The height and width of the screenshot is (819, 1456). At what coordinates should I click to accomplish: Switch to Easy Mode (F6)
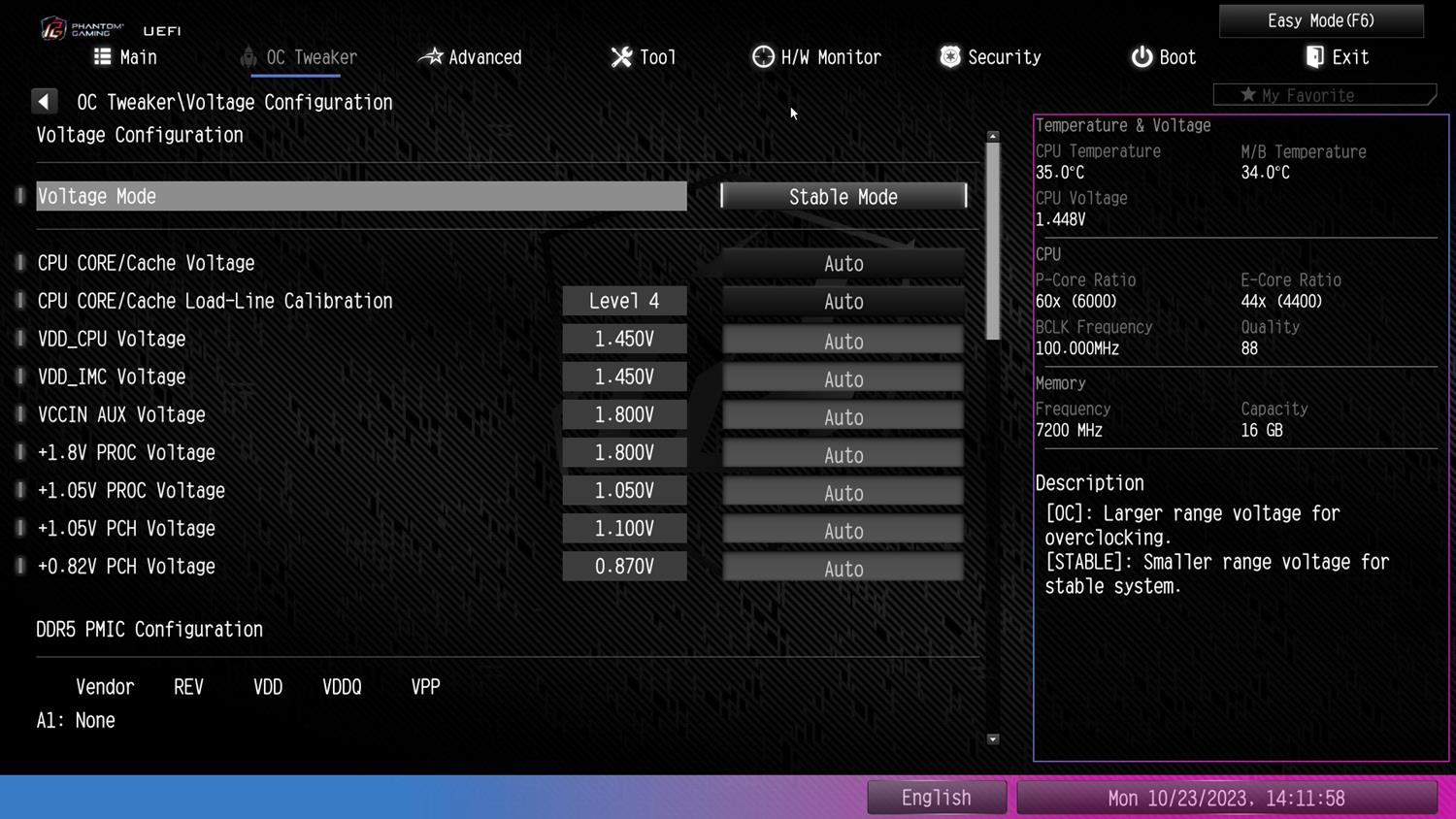(x=1320, y=20)
